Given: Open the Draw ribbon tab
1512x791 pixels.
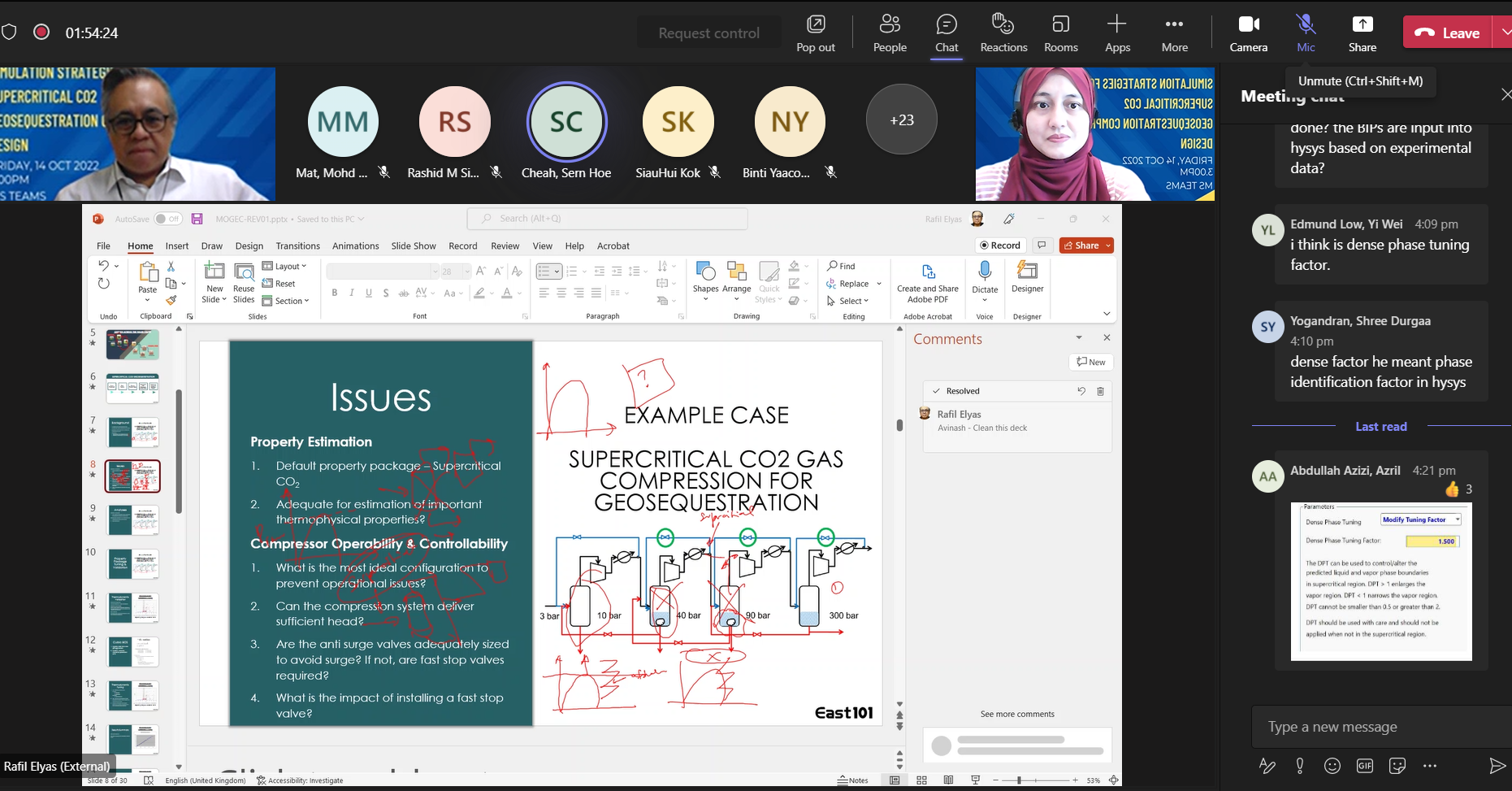Looking at the screenshot, I should click(212, 246).
